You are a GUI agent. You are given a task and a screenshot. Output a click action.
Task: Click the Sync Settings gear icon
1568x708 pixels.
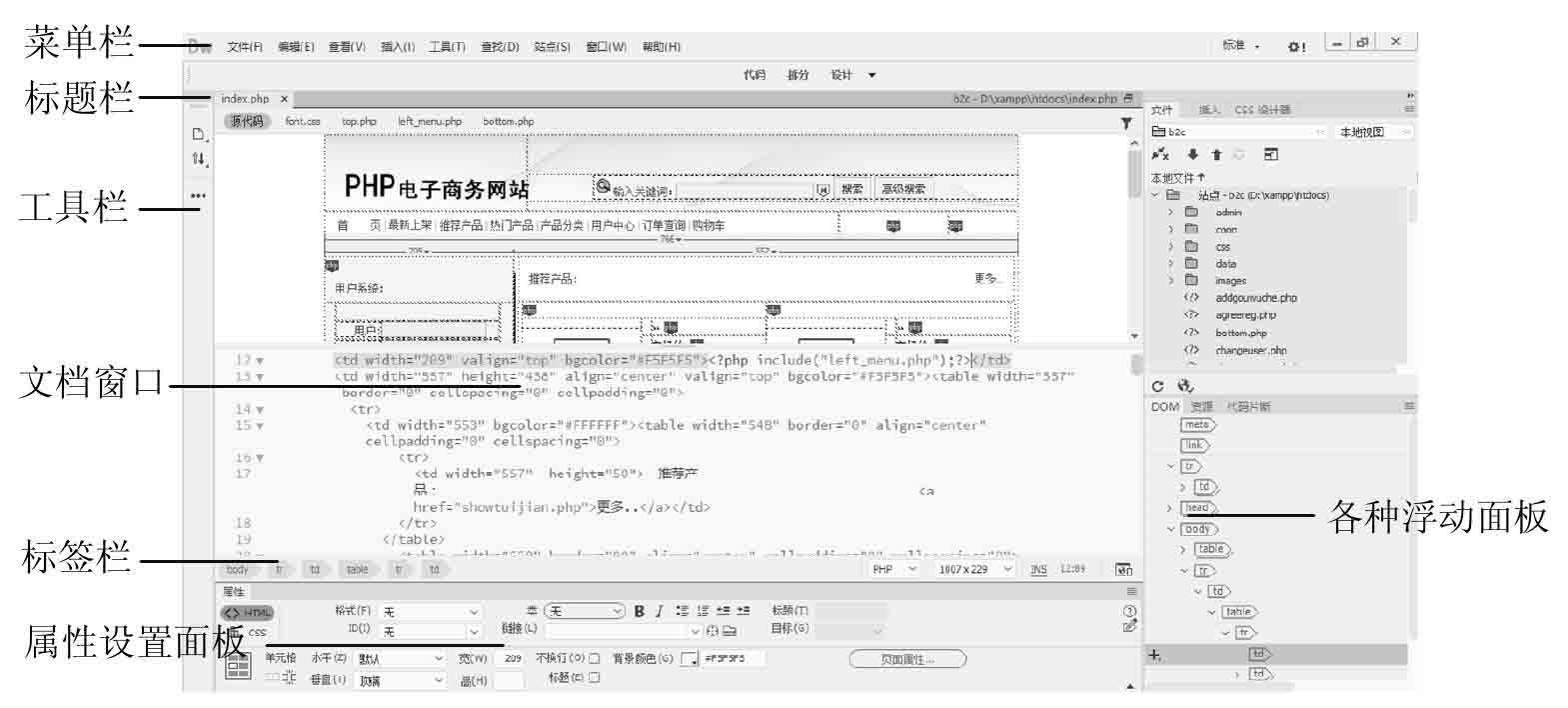pyautogui.click(x=1296, y=46)
